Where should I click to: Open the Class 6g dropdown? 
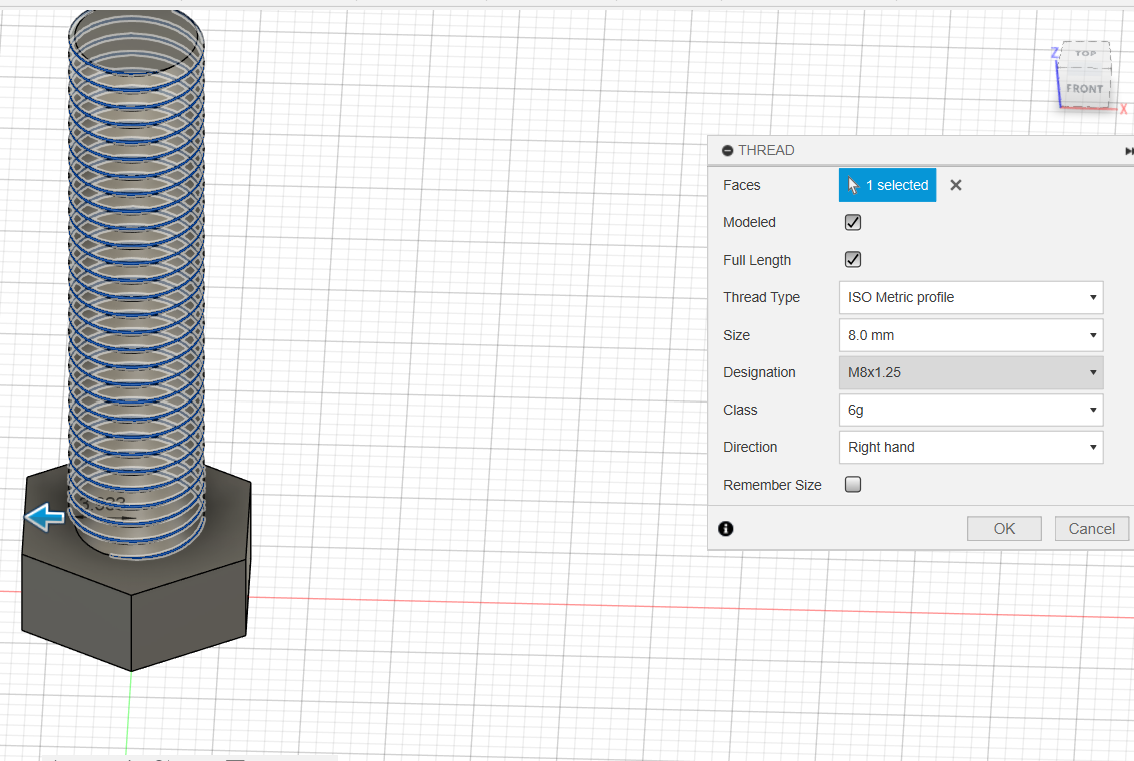971,410
